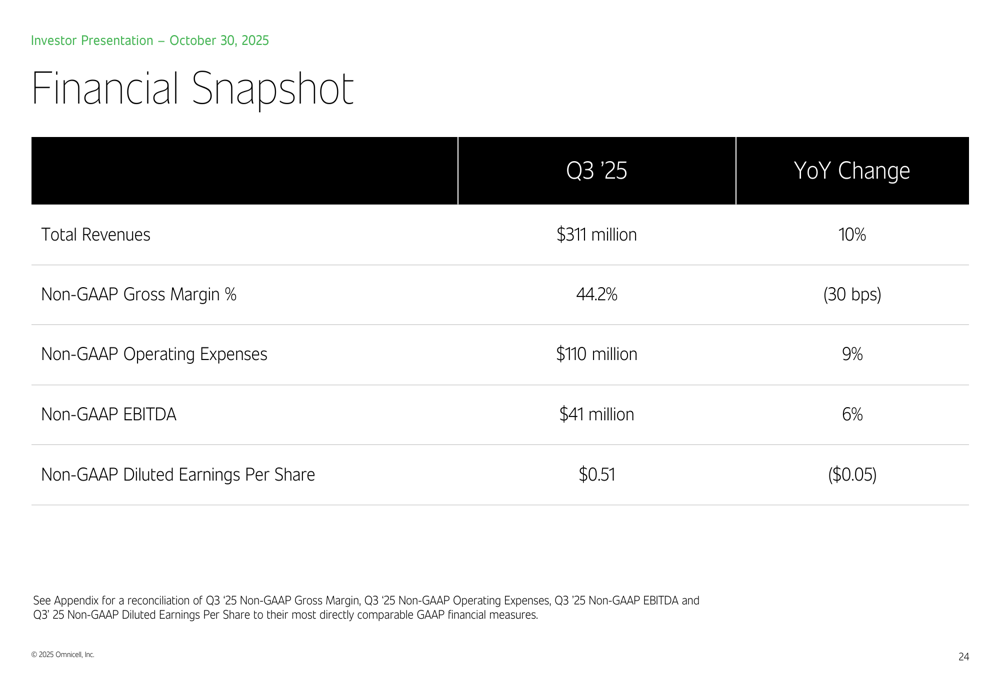This screenshot has height=685, width=1000.
Task: Click the ($0.05) EPS change value
Action: pyautogui.click(x=852, y=474)
